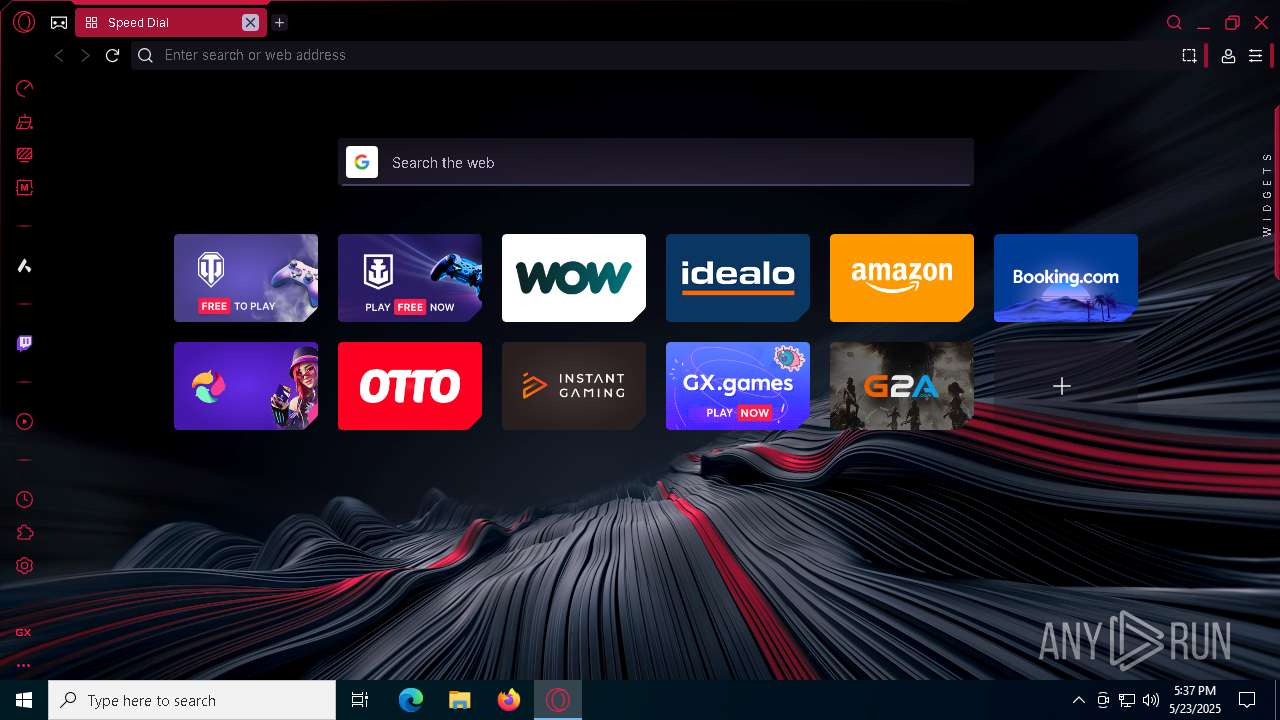Screen dimensions: 1280x720
Task: Open network status in system tray
Action: pyautogui.click(x=1127, y=700)
